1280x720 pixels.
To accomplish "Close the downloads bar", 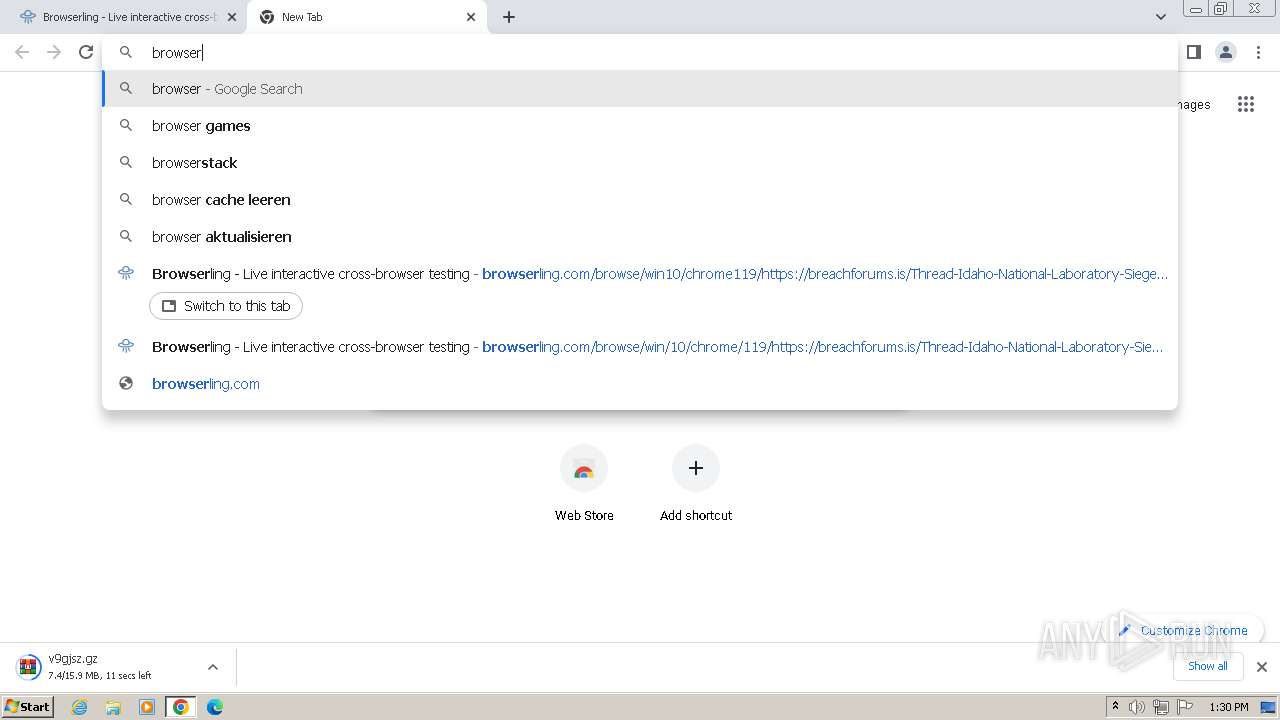I will pyautogui.click(x=1261, y=667).
